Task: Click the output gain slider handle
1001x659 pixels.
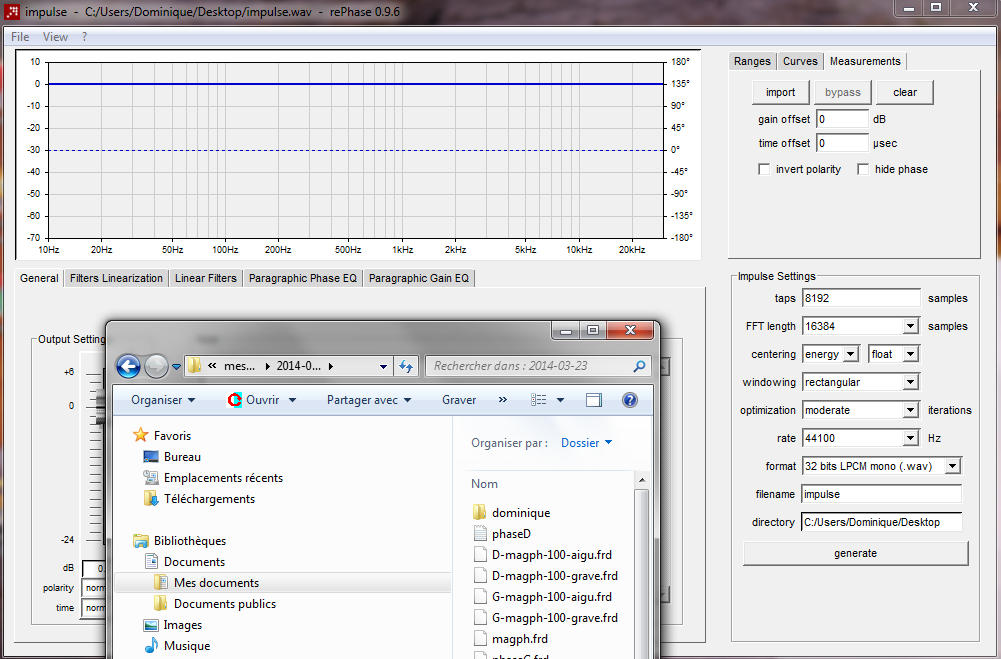Action: 100,407
